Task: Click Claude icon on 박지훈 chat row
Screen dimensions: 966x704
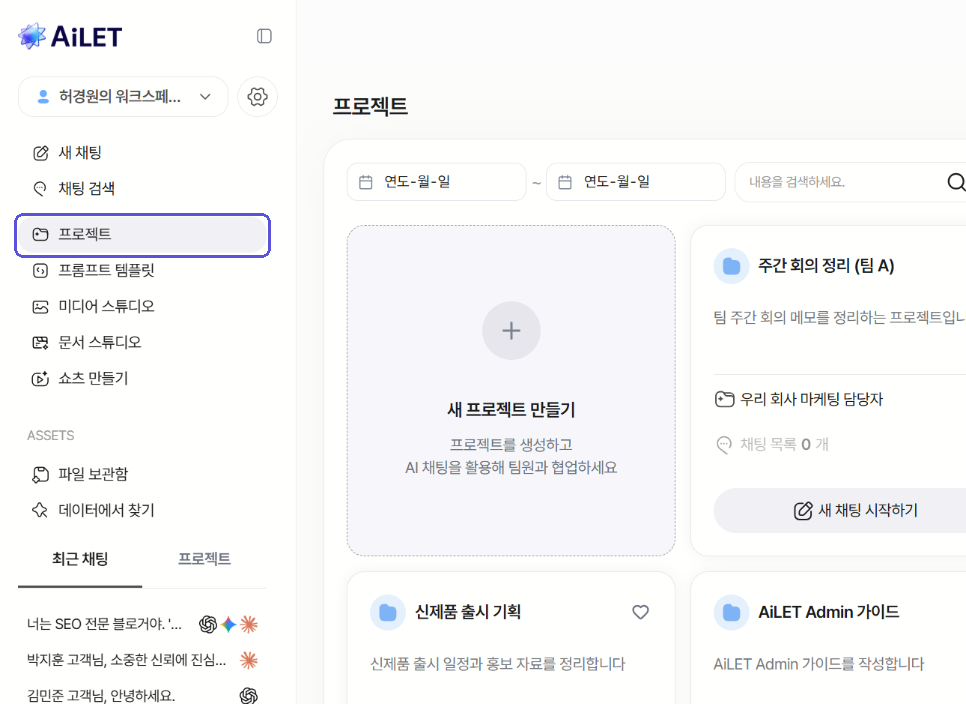Action: coord(249,660)
